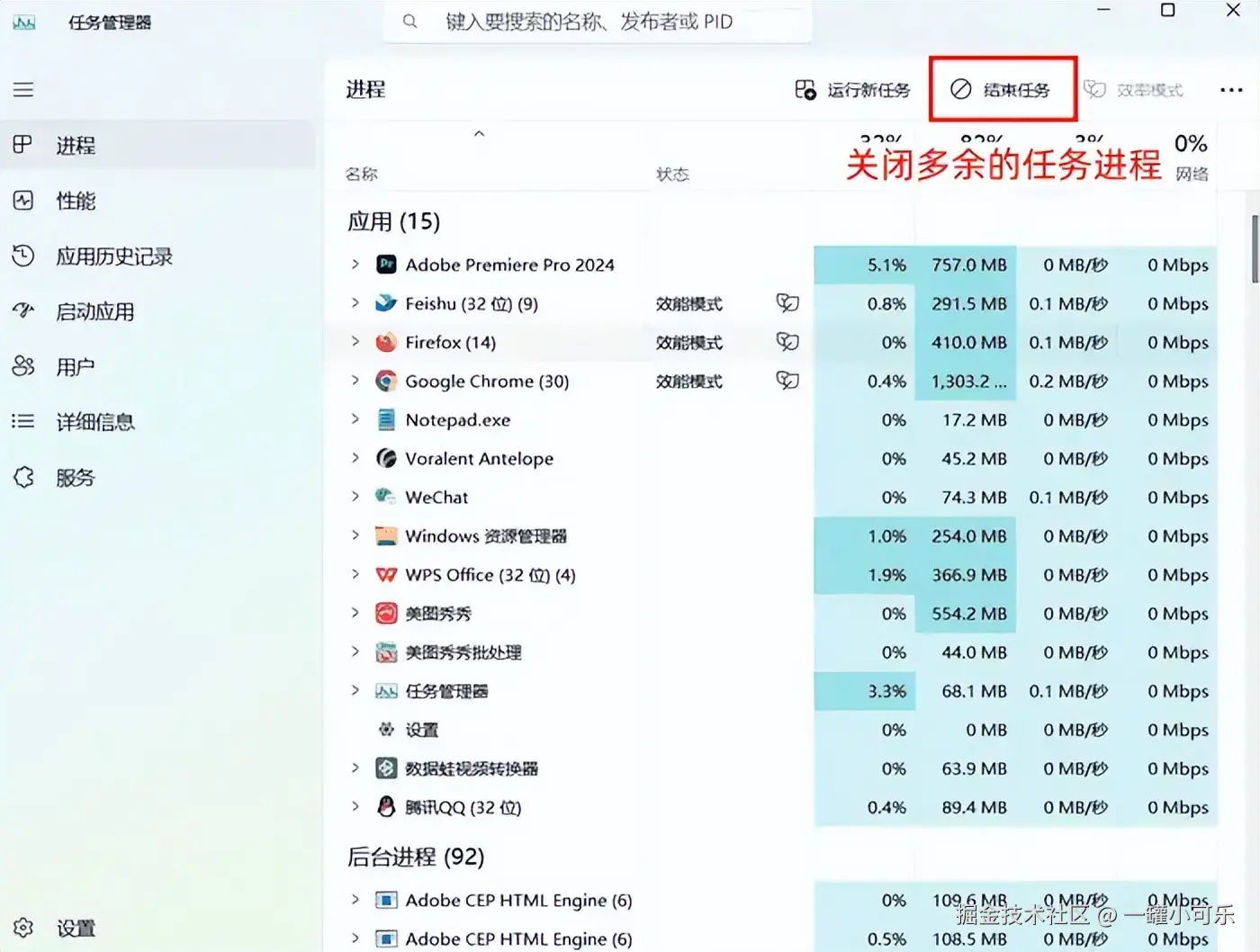Expand the Notepad.exe process
Image resolution: width=1260 pixels, height=952 pixels.
(355, 419)
